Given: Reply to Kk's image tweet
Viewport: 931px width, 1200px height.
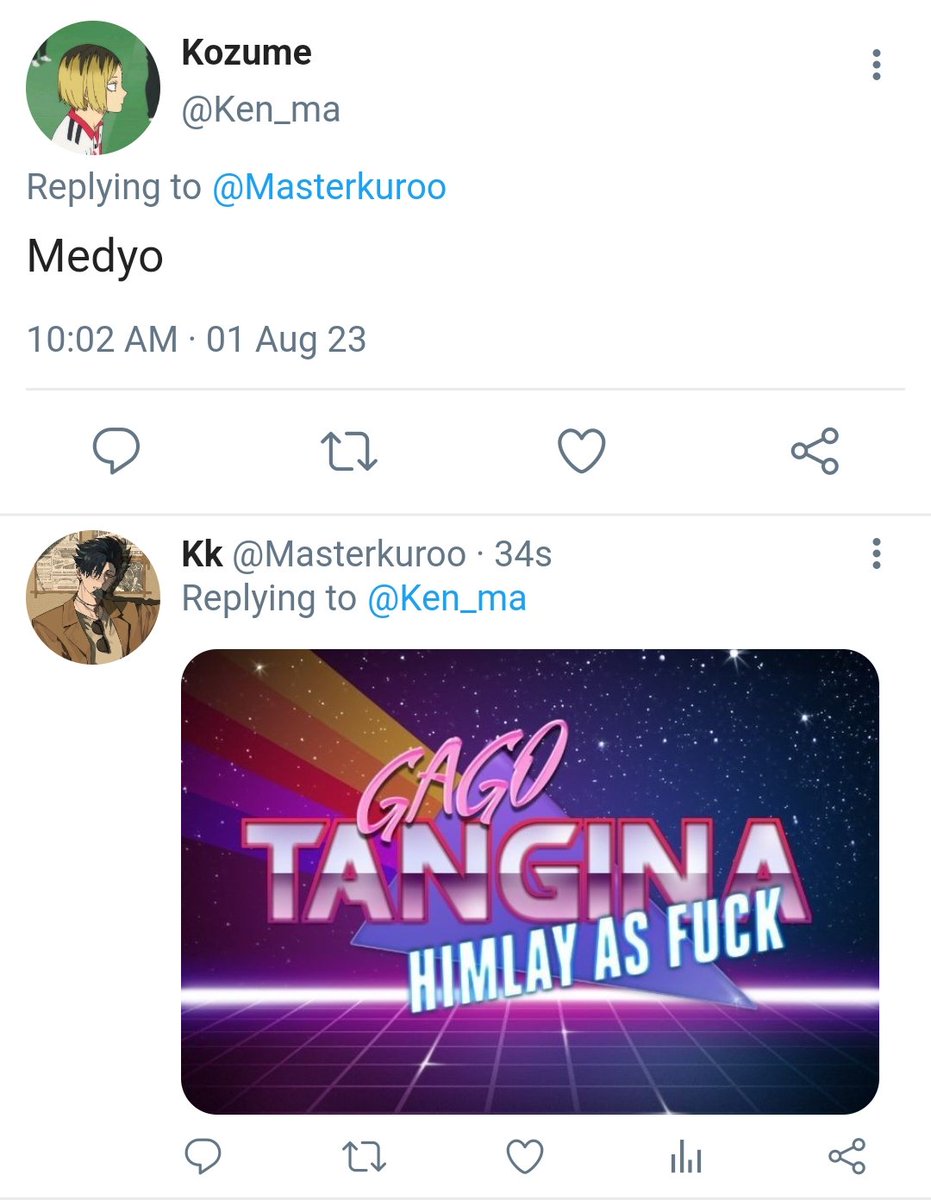Looking at the screenshot, I should pyautogui.click(x=204, y=1157).
